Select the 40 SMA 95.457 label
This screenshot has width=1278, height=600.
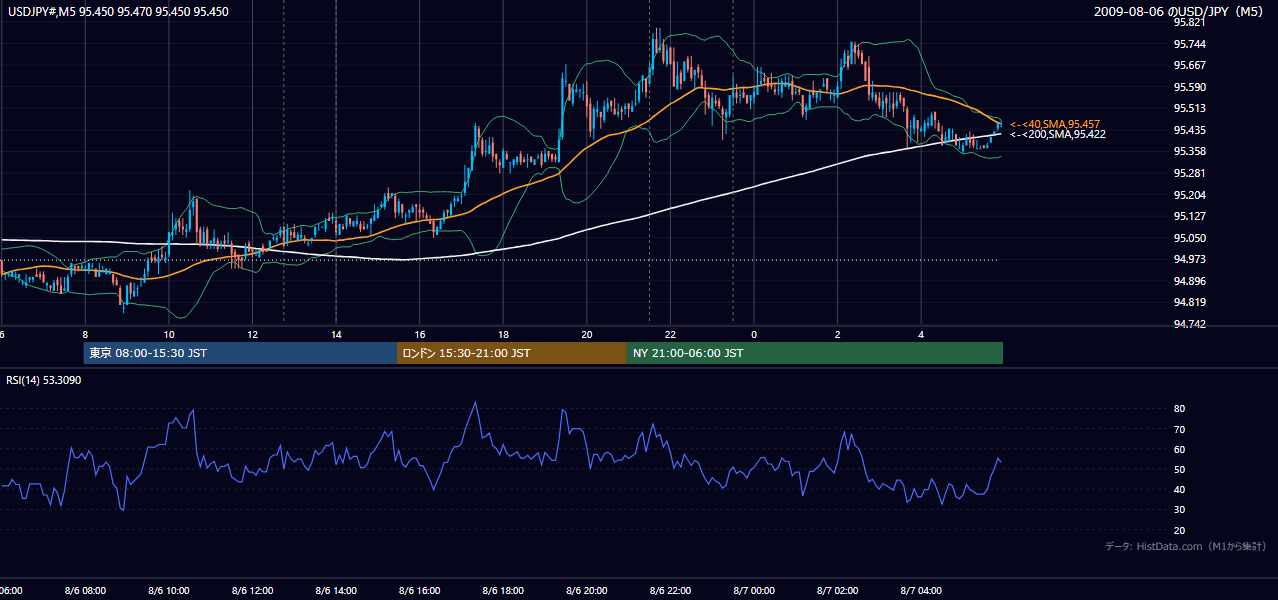click(x=1054, y=124)
